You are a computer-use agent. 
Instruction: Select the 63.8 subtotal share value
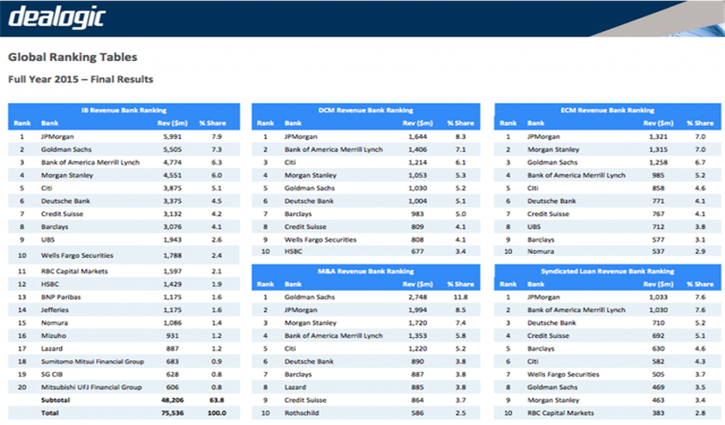pyautogui.click(x=217, y=400)
